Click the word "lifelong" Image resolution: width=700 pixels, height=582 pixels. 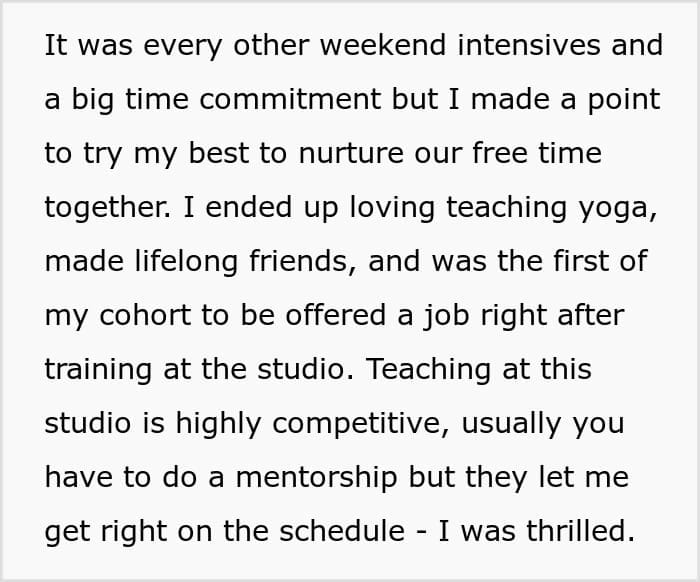coord(186,261)
